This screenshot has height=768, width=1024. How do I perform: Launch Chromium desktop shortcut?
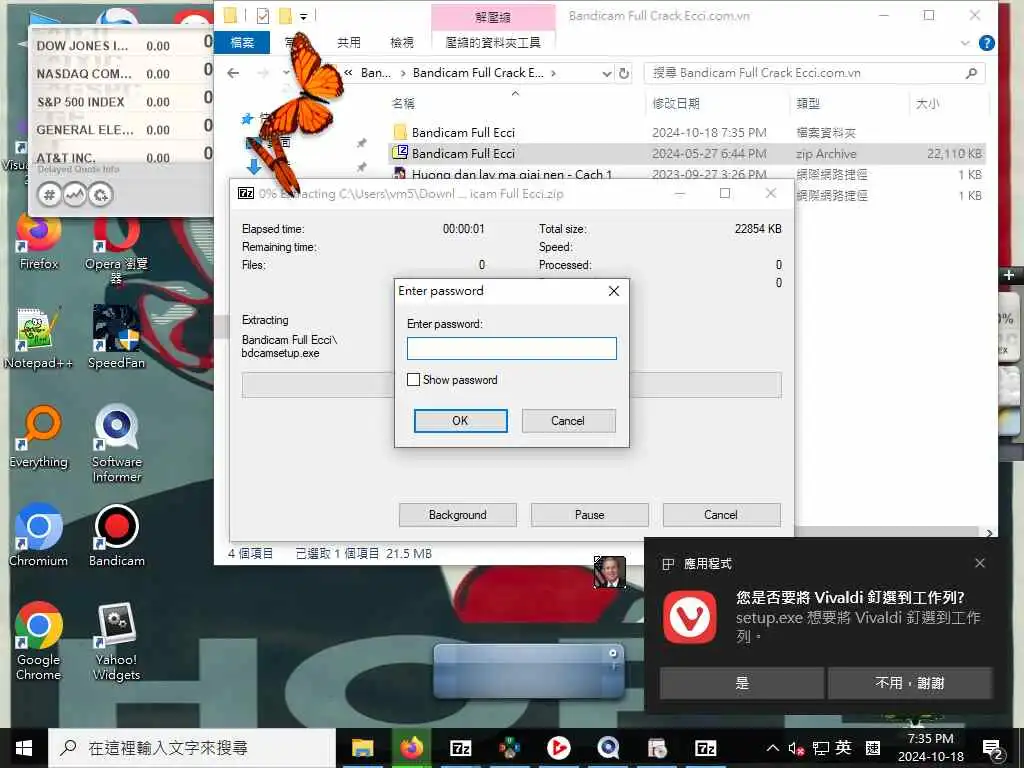pyautogui.click(x=39, y=536)
